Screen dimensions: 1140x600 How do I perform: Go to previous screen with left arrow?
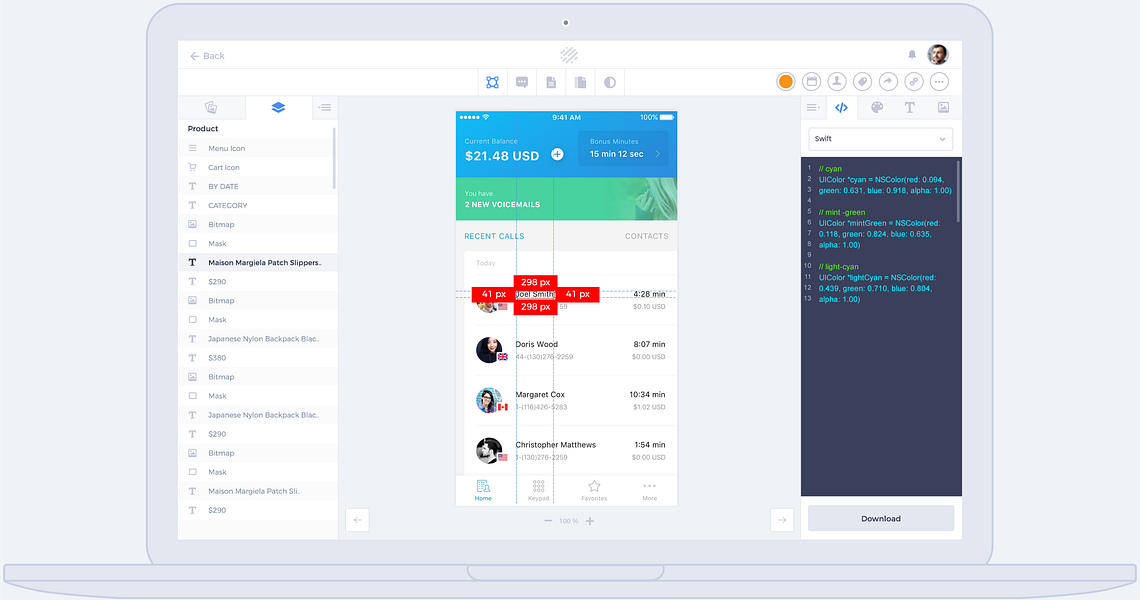tap(357, 520)
